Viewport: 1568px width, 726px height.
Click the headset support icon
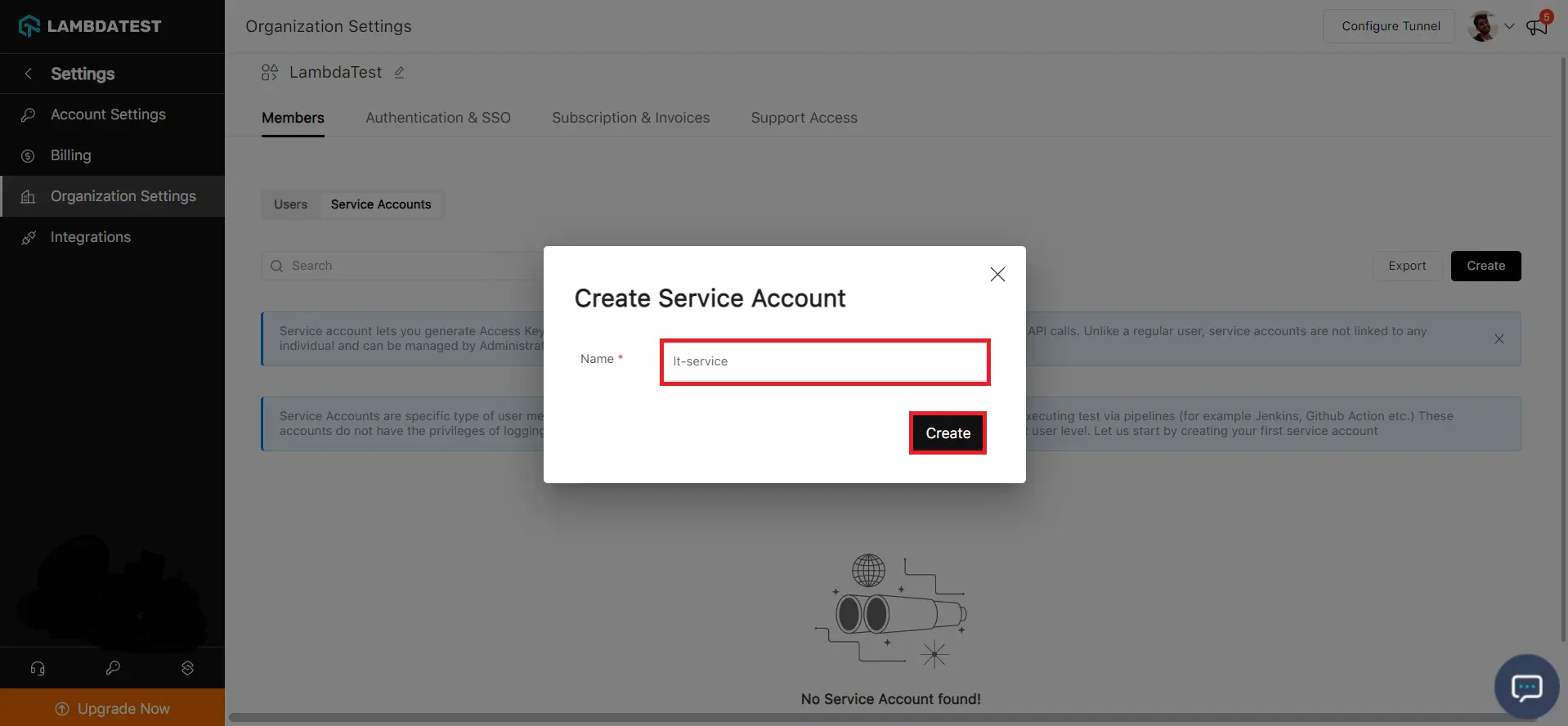click(38, 669)
